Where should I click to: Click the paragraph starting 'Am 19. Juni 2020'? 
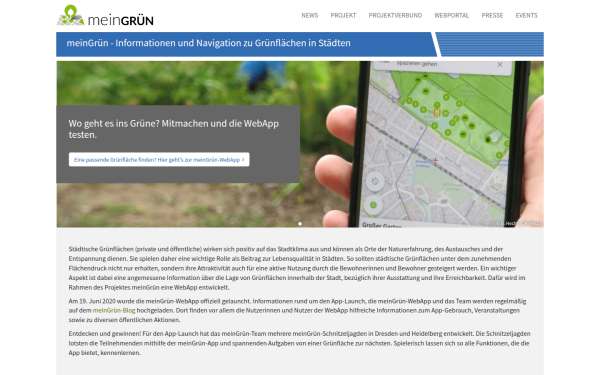[297, 310]
